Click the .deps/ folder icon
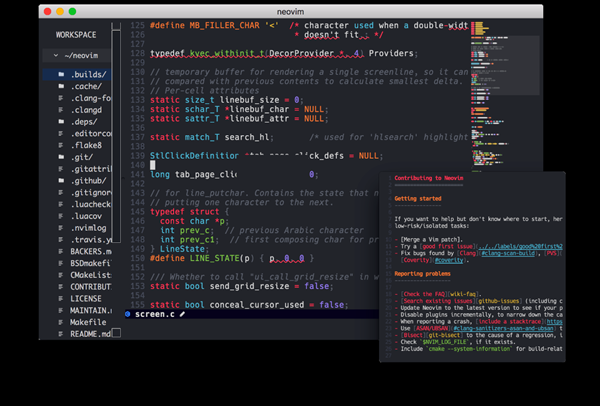600x406 pixels. click(61, 122)
